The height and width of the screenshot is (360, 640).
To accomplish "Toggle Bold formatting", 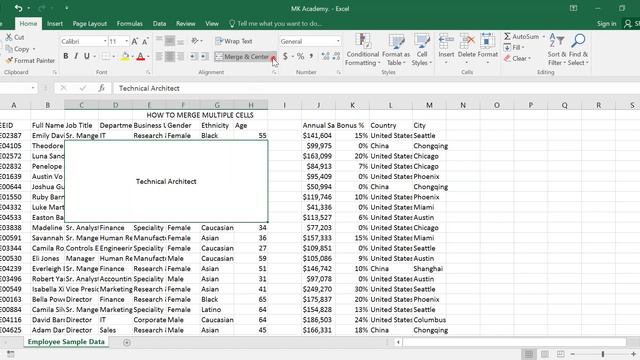I will (66, 56).
